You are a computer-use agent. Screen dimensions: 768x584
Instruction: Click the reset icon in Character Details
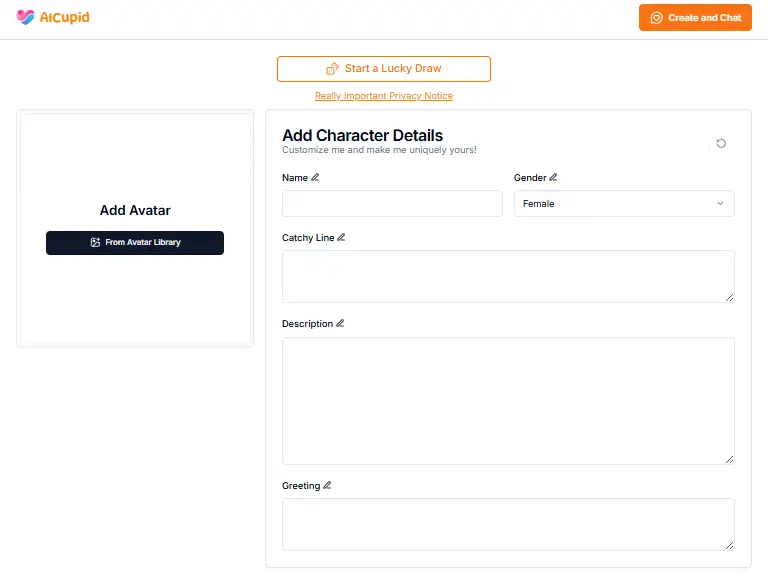[x=721, y=144]
